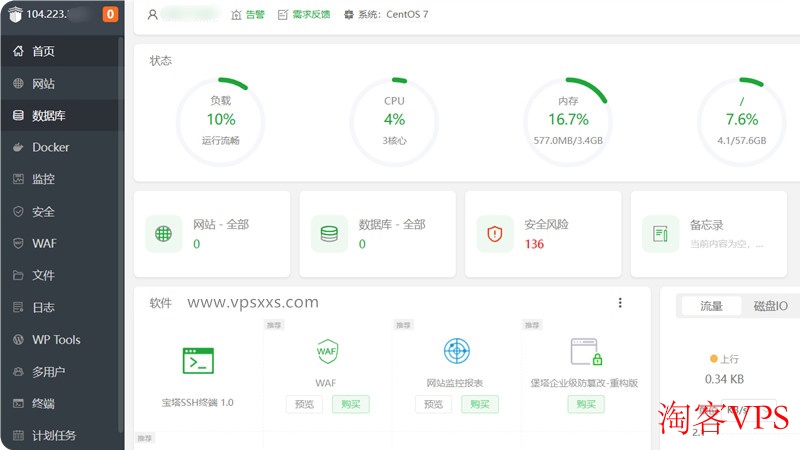Click the folder icon beside 文件
This screenshot has height=450, width=800.
(18, 276)
